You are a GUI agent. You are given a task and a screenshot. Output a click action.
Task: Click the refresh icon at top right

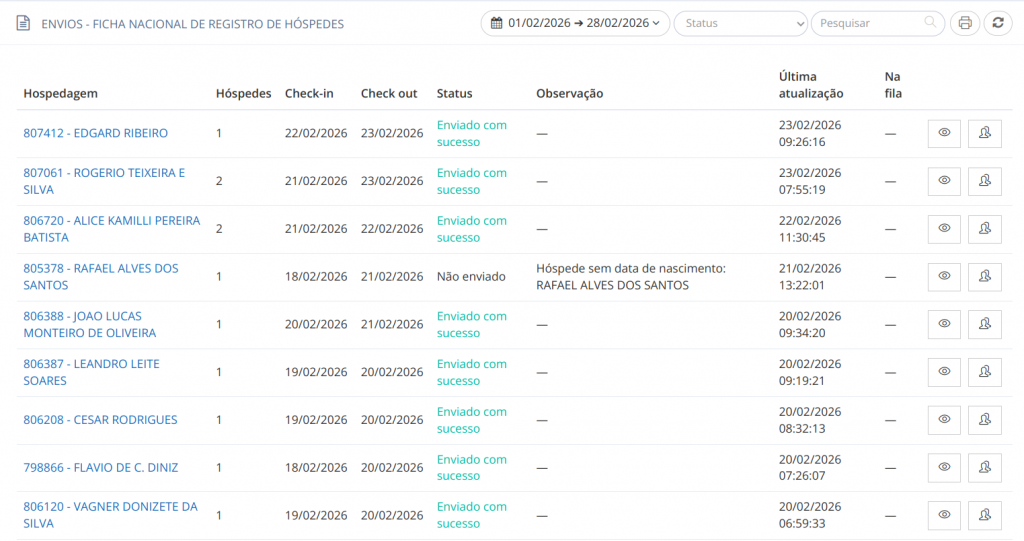pyautogui.click(x=997, y=23)
